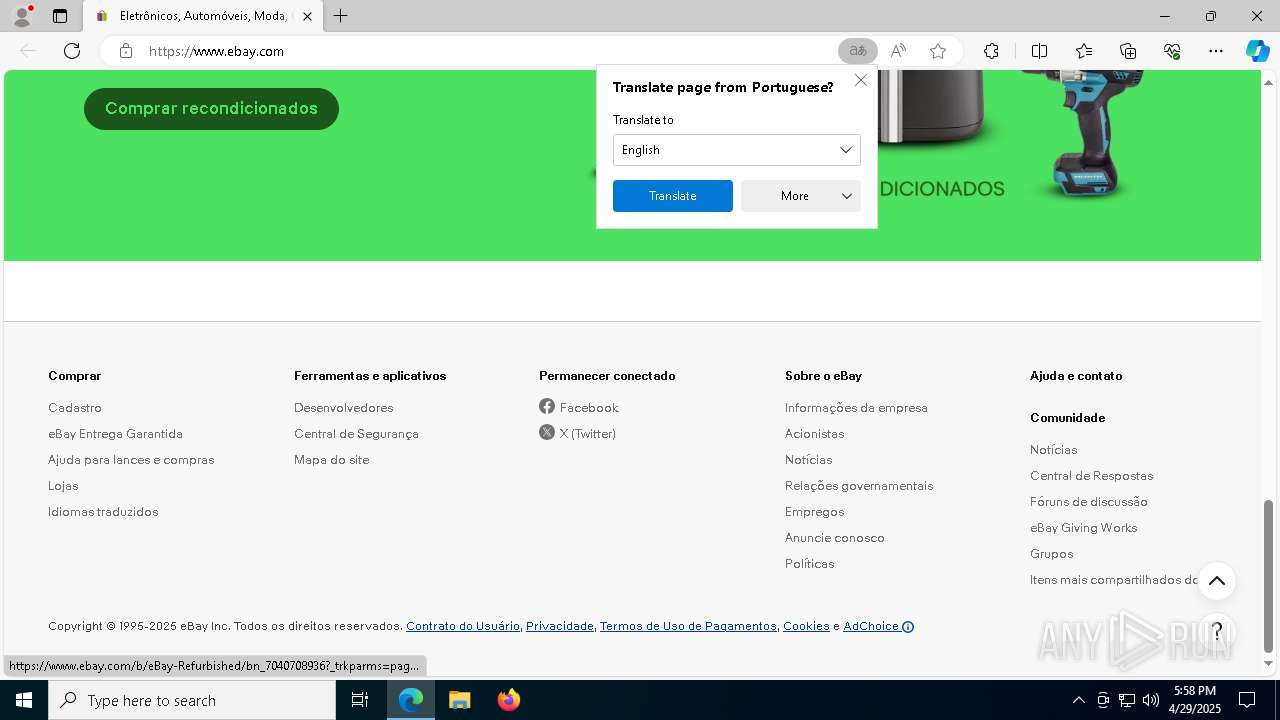
Task: Refresh the page using the reload icon
Action: tap(72, 51)
